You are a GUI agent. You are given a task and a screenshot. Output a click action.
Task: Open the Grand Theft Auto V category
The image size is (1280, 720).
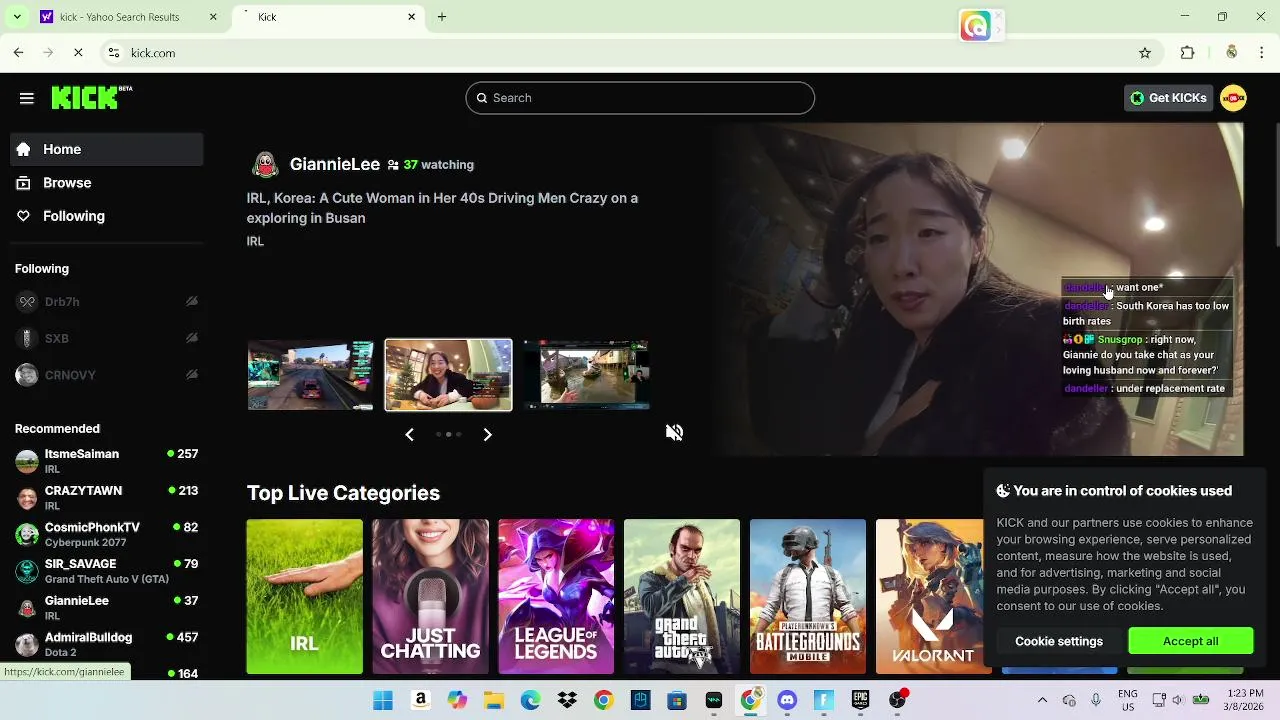pyautogui.click(x=682, y=596)
